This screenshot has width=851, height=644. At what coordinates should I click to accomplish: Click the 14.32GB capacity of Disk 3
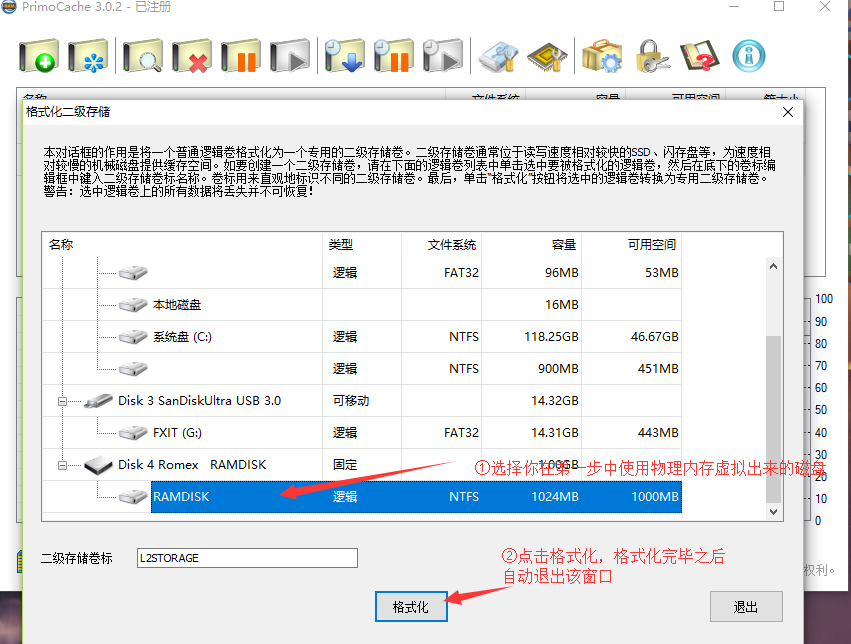(555, 401)
